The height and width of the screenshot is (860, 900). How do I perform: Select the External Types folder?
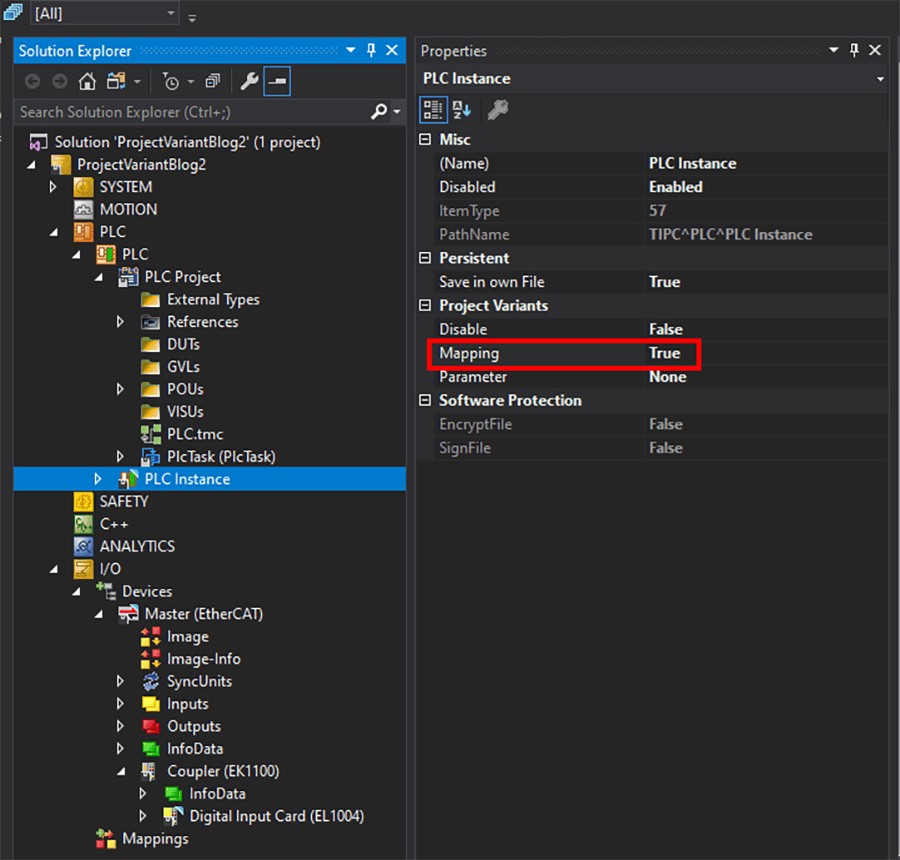213,300
